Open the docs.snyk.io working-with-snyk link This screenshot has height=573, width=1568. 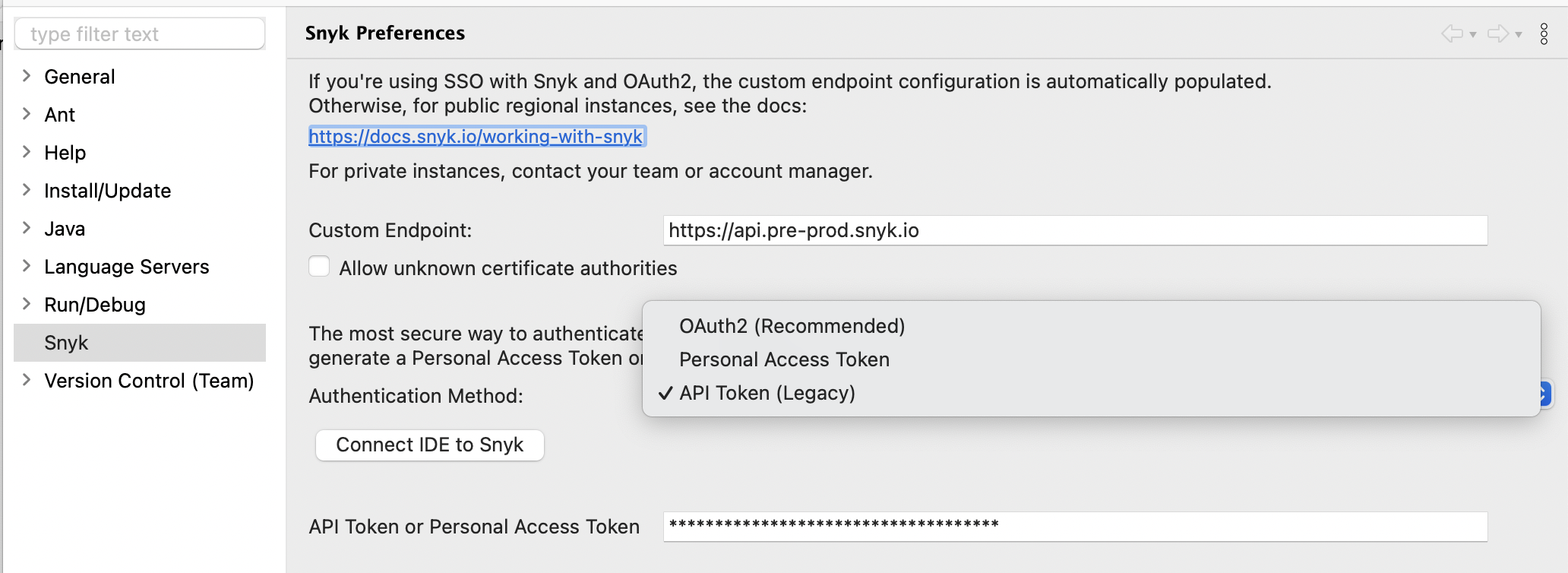point(476,137)
